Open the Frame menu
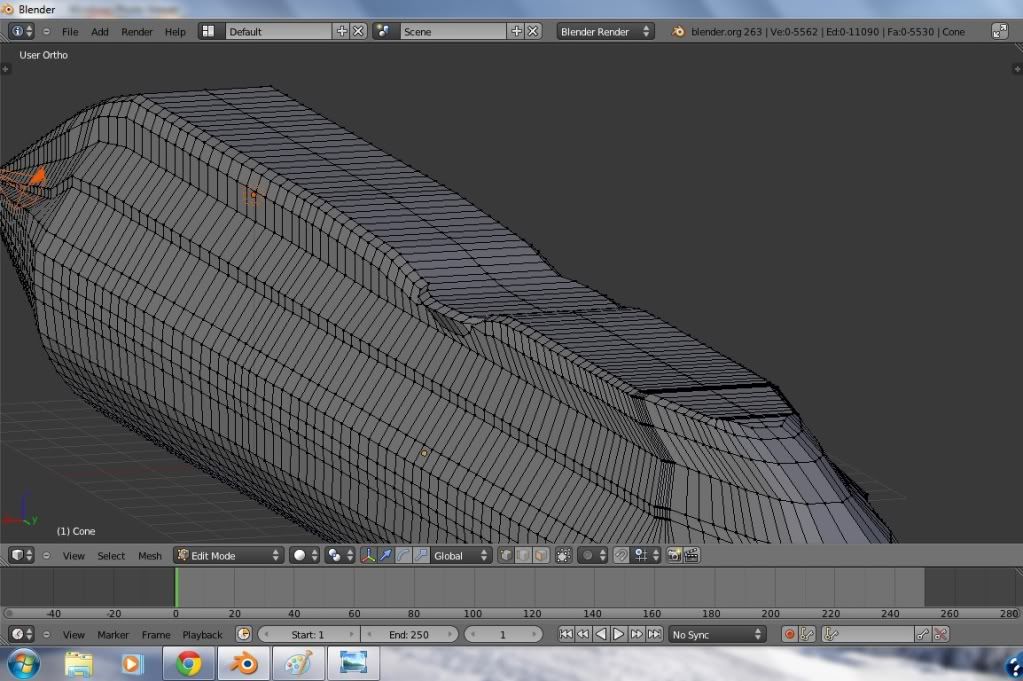 156,635
